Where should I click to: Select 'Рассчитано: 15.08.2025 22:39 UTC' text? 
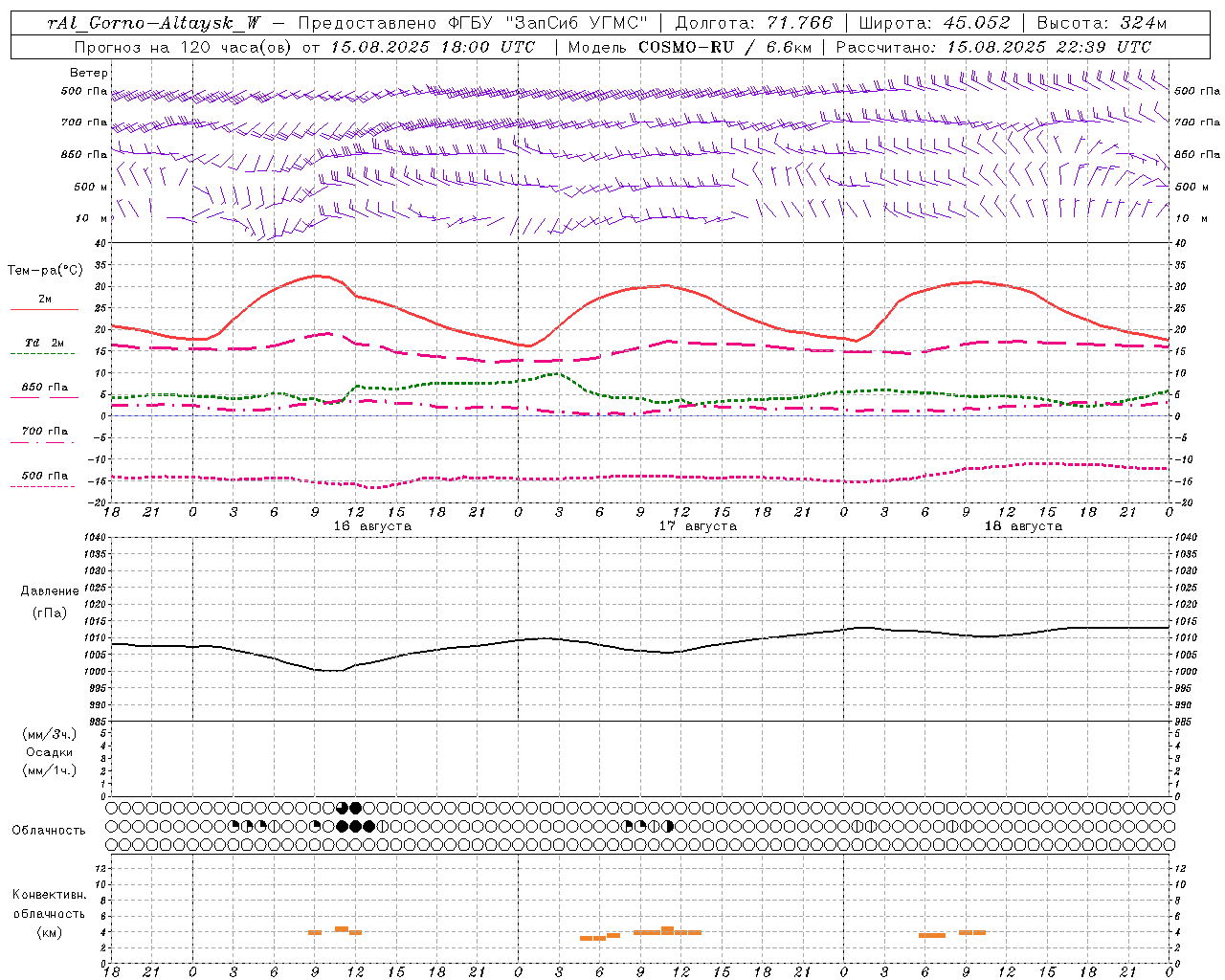(993, 47)
